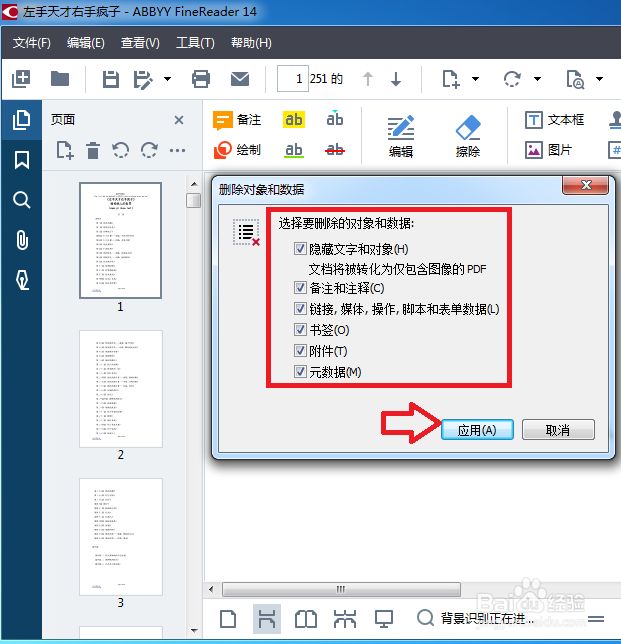Click the 取消 button

pyautogui.click(x=558, y=430)
